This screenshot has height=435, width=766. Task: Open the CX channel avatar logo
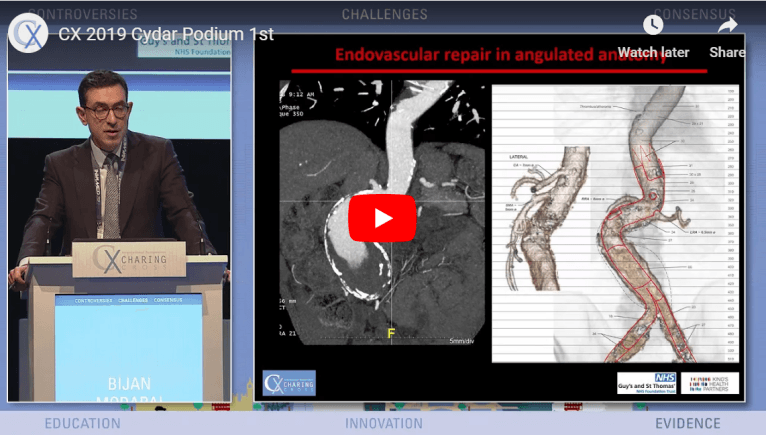coord(28,34)
